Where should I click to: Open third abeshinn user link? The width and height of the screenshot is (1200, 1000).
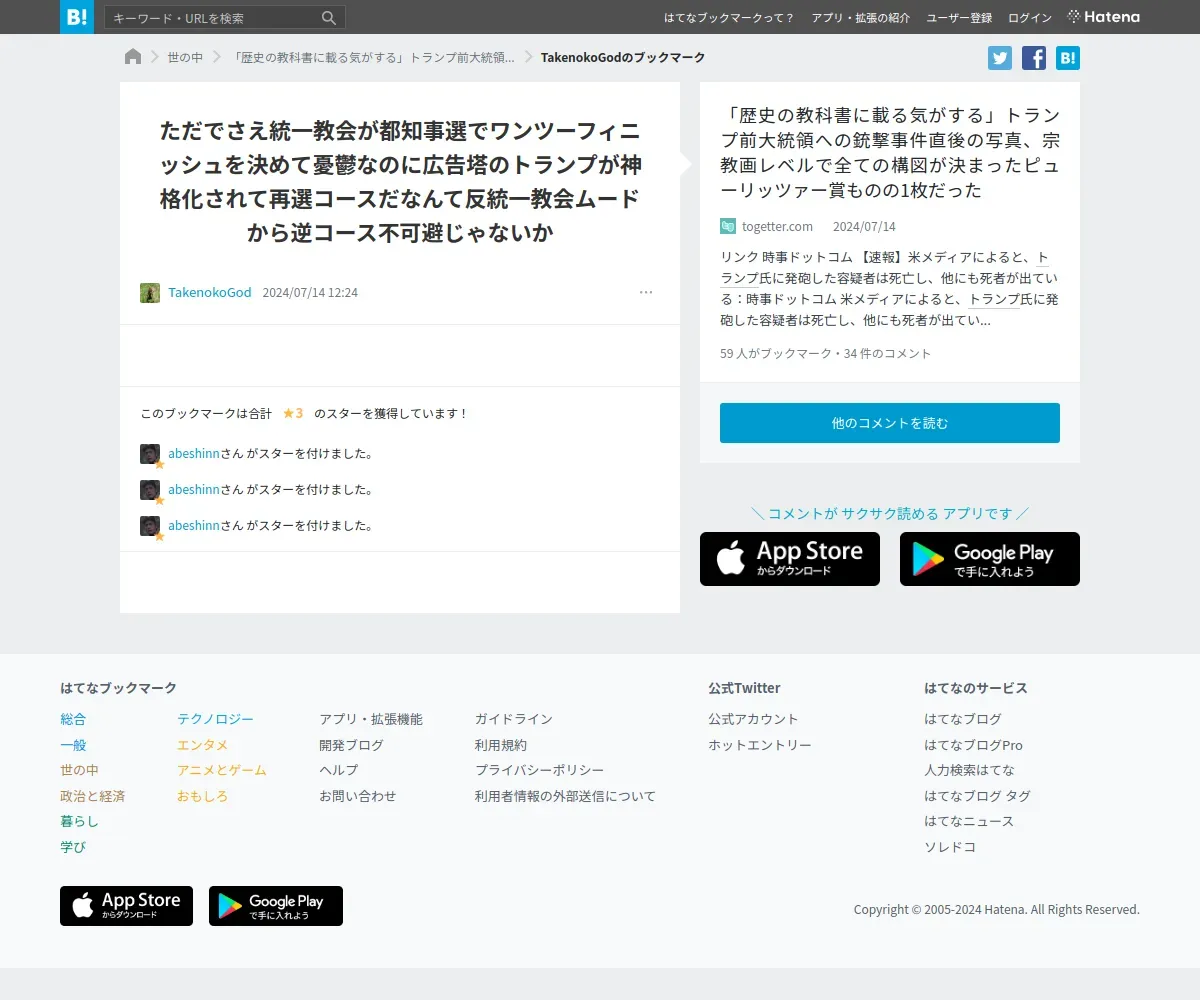tap(193, 526)
